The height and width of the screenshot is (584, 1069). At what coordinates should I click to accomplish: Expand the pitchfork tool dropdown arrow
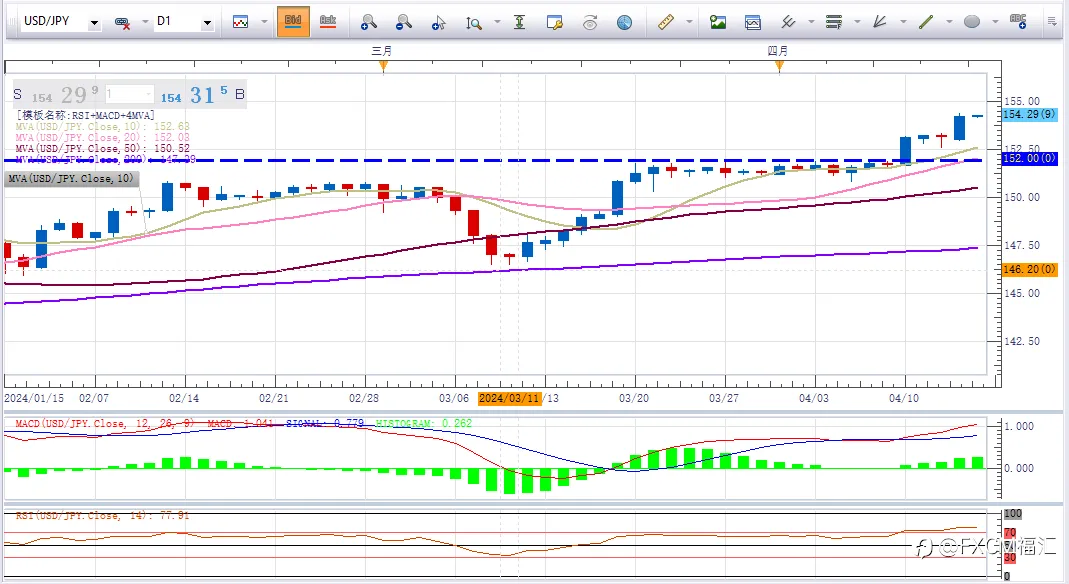(x=811, y=22)
